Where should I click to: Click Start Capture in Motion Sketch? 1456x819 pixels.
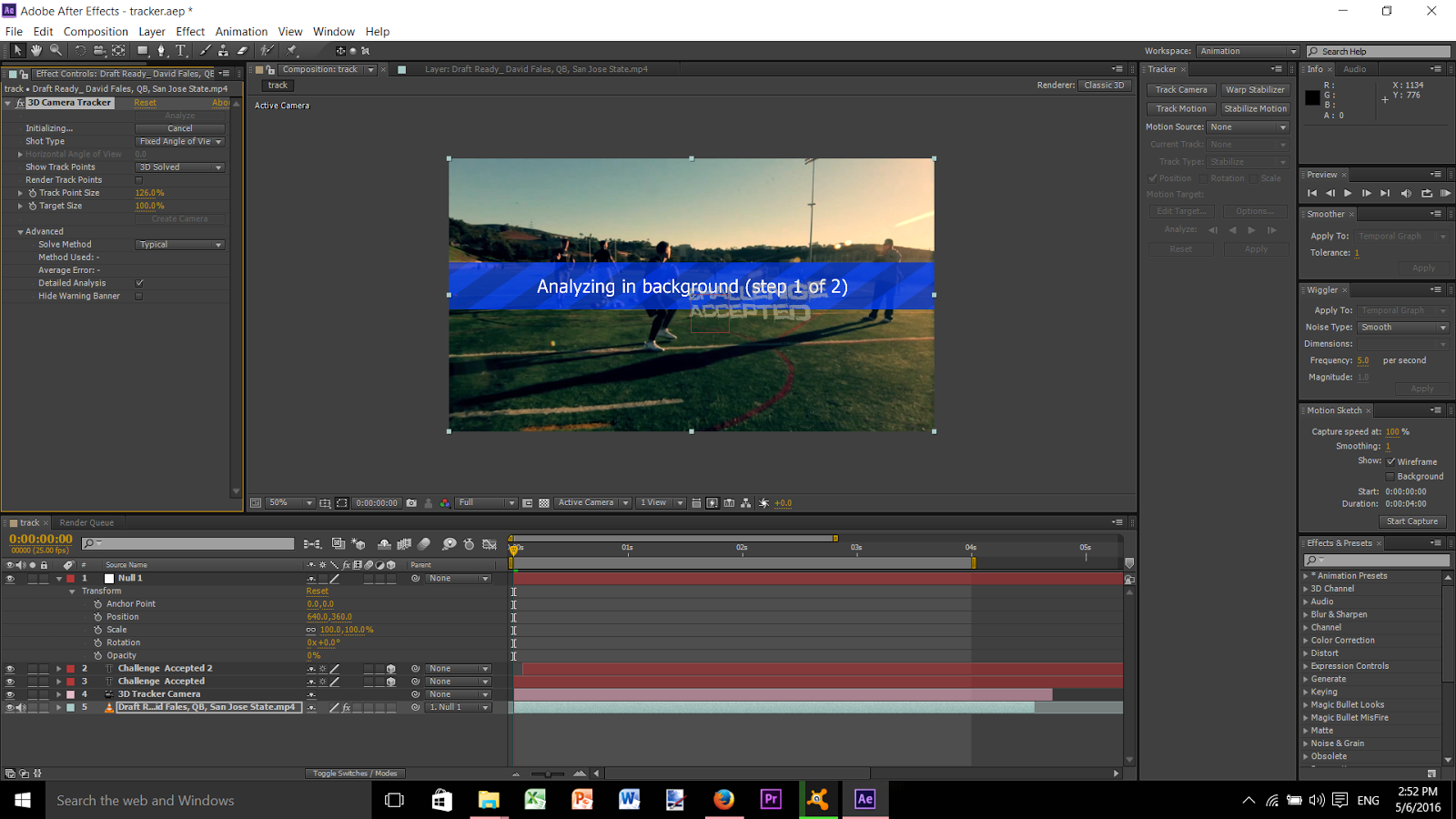1412,521
